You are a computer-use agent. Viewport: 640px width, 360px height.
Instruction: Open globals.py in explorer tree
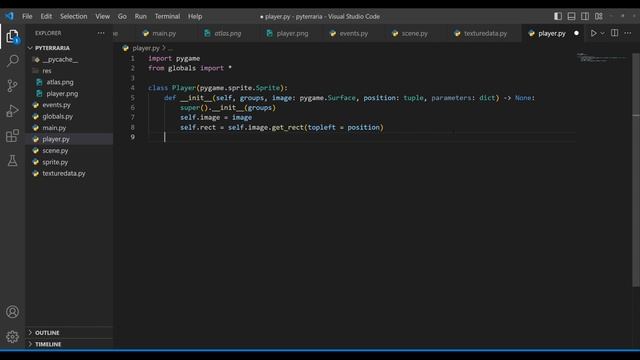(69, 116)
